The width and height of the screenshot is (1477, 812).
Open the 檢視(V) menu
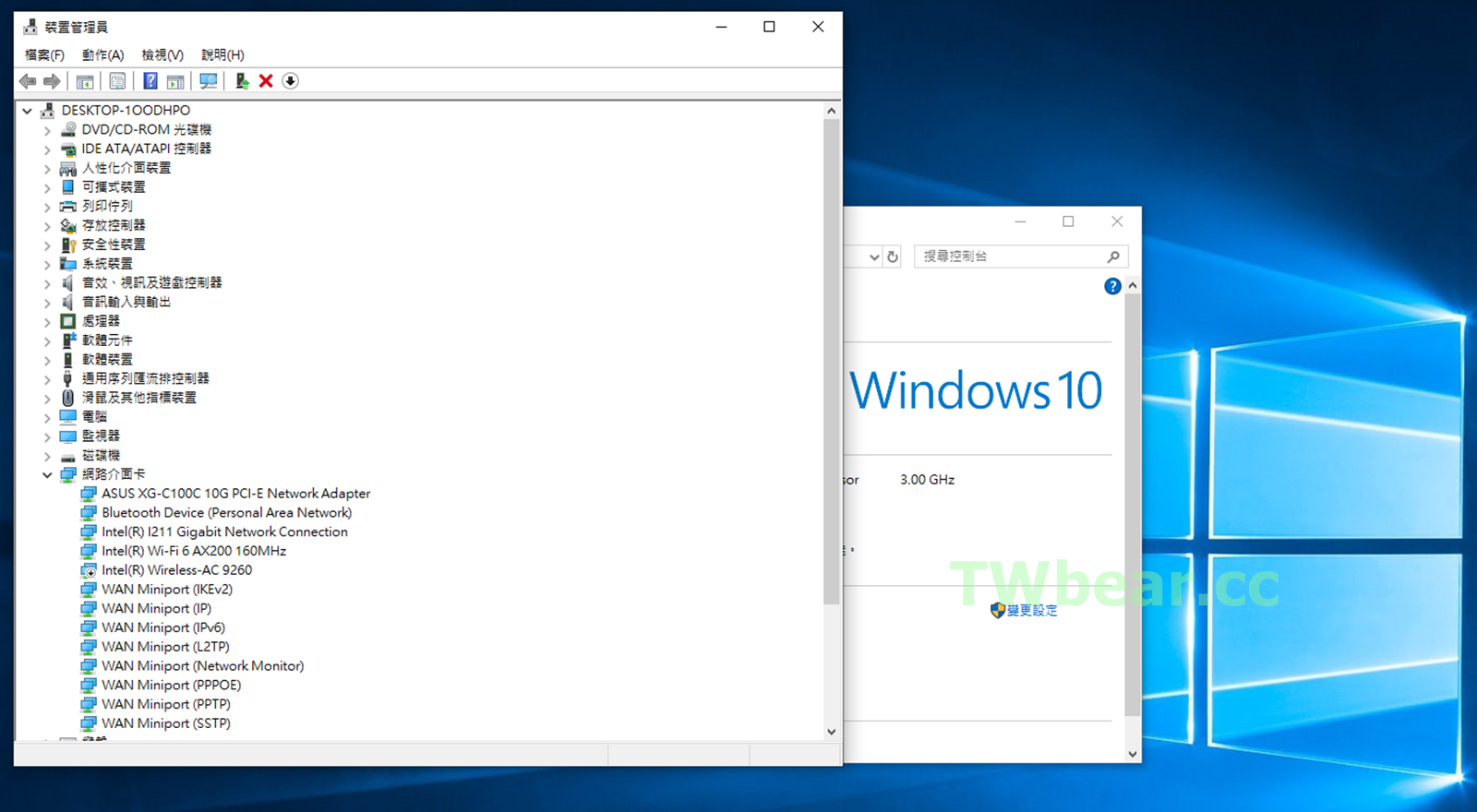(162, 54)
